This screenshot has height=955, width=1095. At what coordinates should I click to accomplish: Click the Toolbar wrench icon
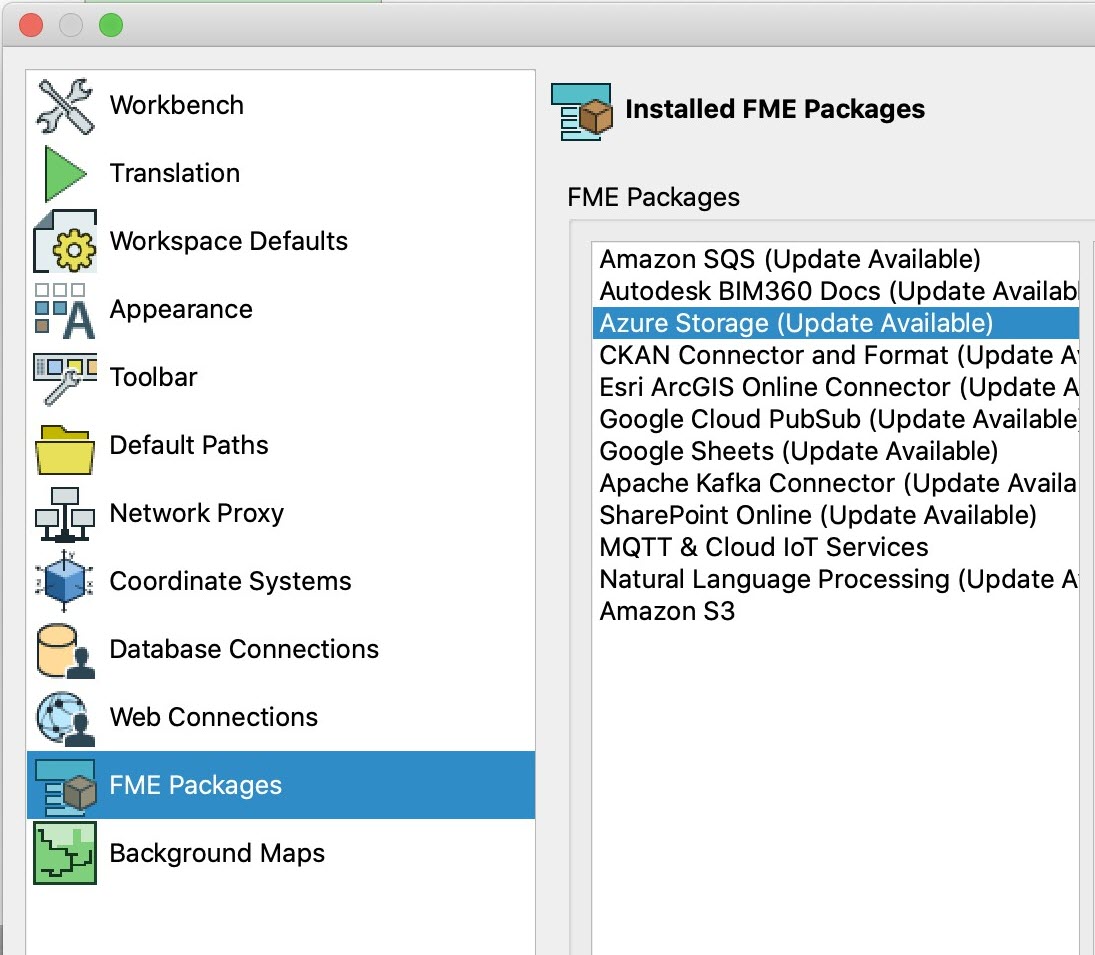(65, 378)
